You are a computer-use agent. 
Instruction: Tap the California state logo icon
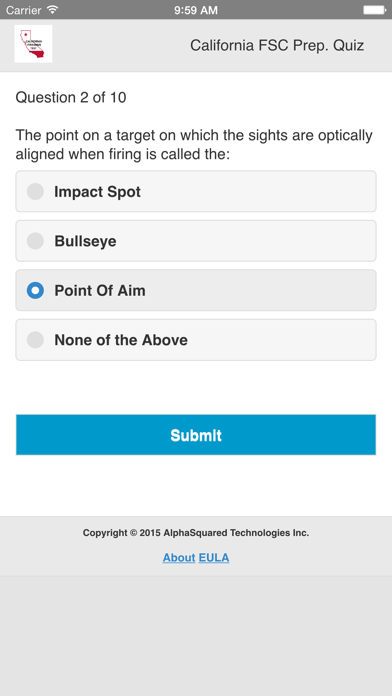33,44
